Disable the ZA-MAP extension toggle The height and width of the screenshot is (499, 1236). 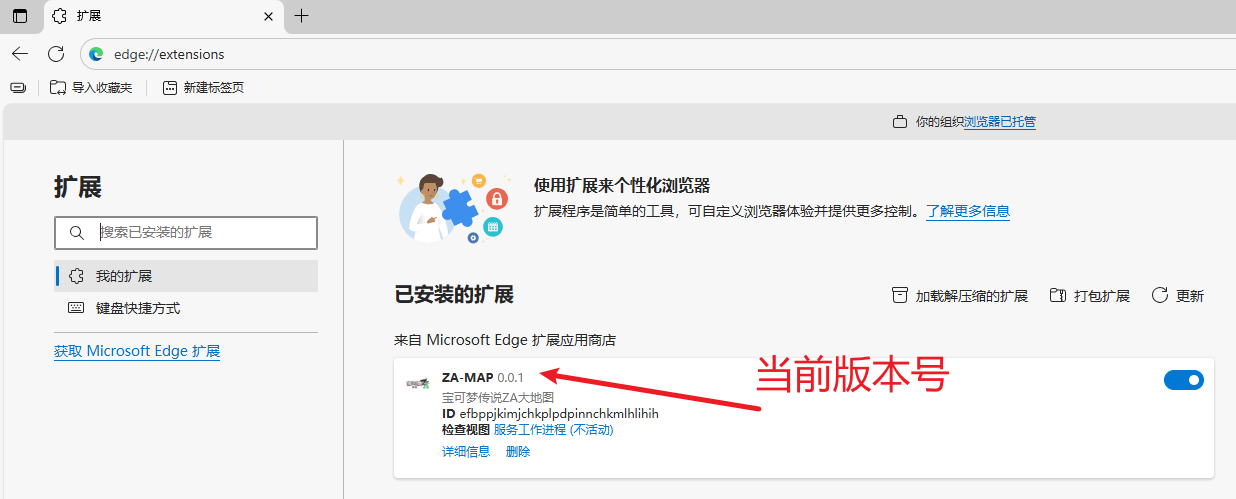point(1183,380)
